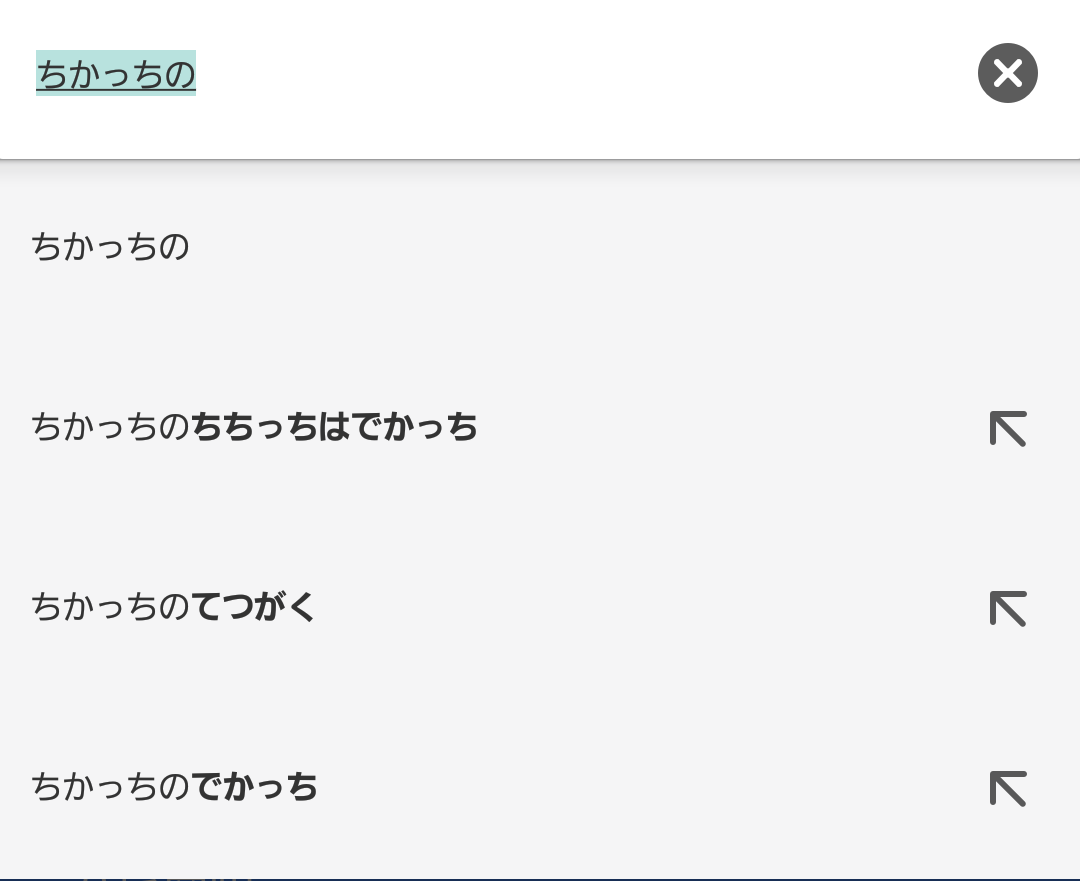Place the cursor in the empty search bar area
The width and height of the screenshot is (1080, 881).
[x=585, y=73]
